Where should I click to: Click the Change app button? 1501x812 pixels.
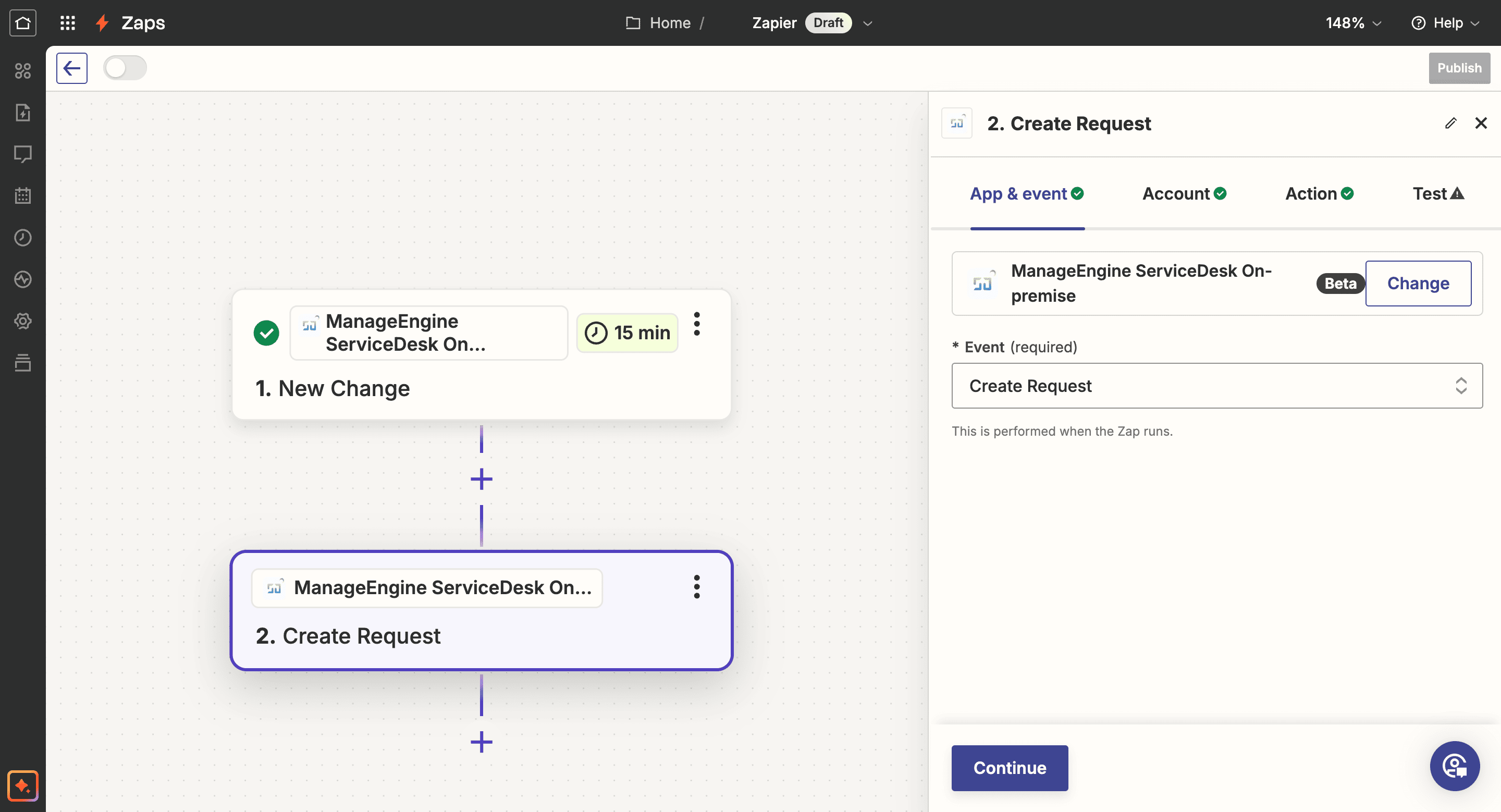point(1418,283)
